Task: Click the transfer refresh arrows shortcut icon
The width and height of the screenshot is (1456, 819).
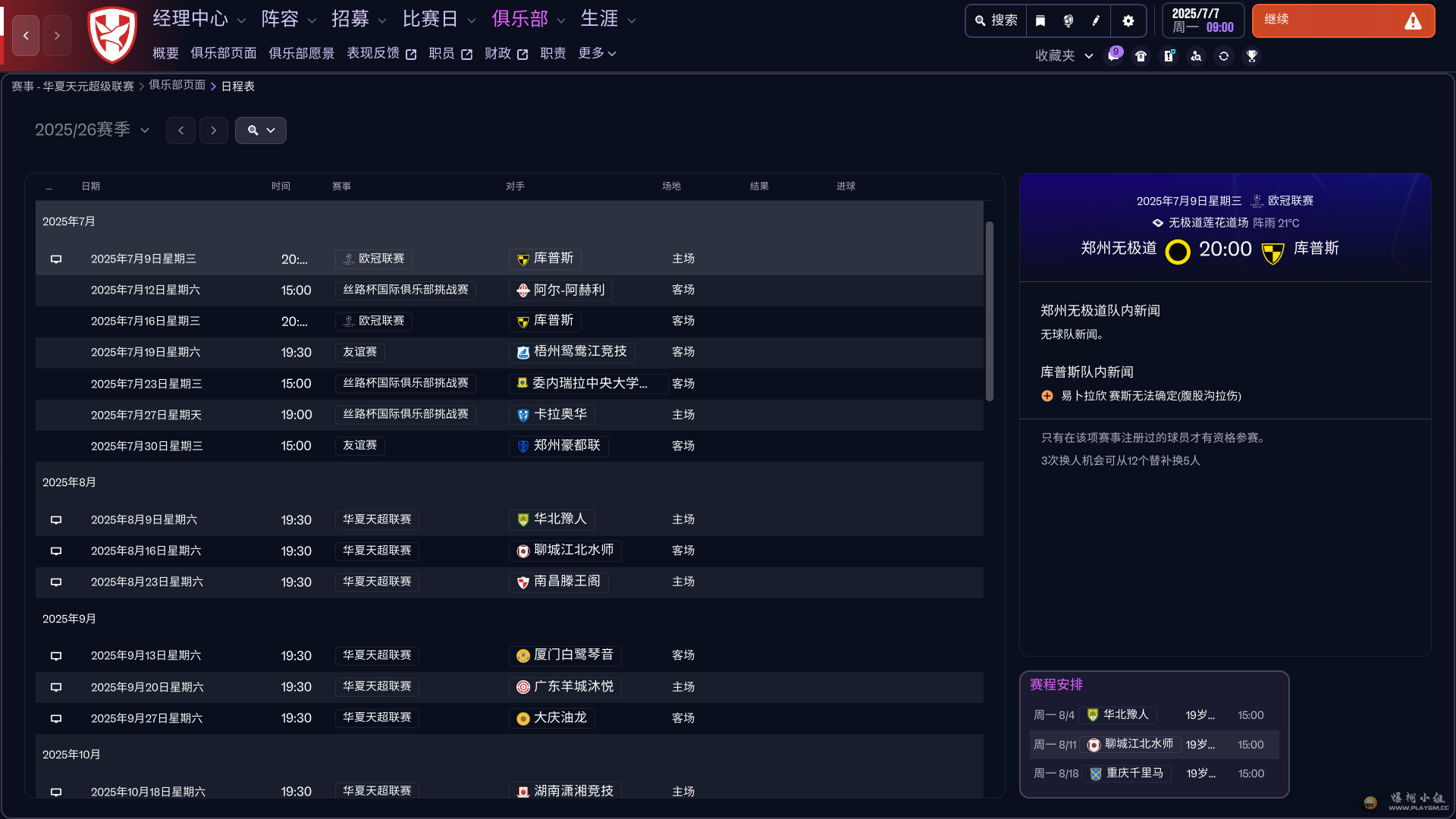Action: [x=1224, y=56]
